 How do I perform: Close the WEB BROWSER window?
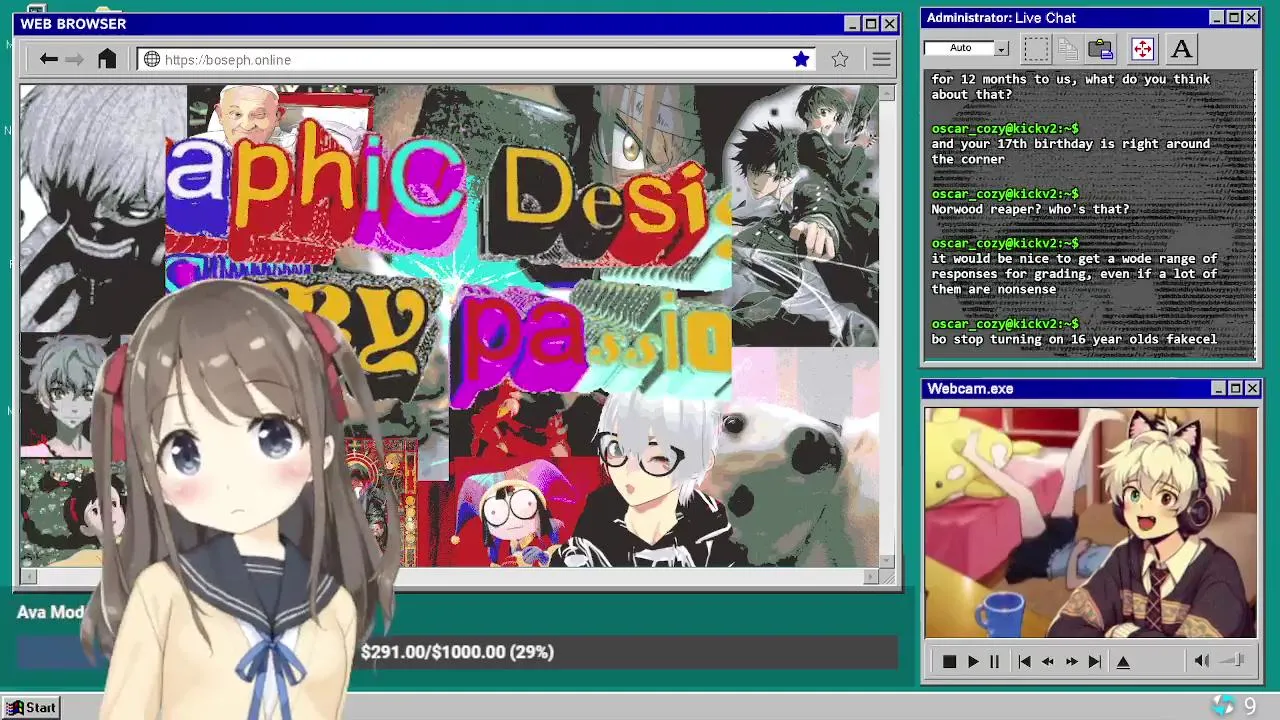coord(889,24)
